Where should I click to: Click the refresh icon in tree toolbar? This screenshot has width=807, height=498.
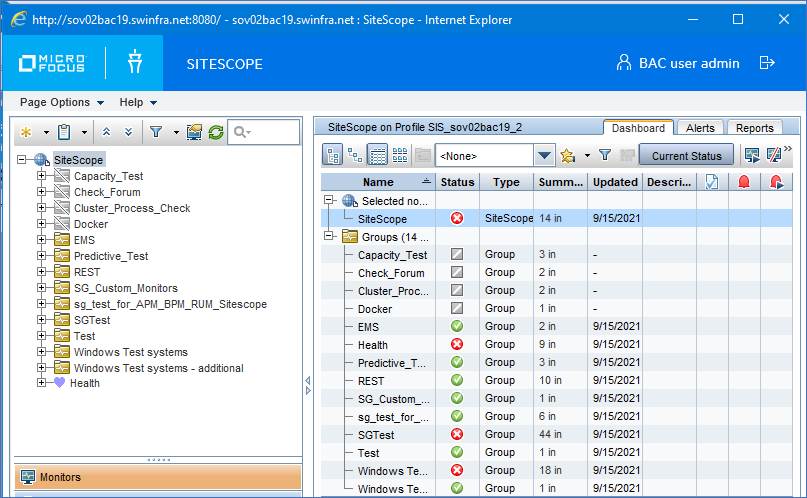click(215, 132)
